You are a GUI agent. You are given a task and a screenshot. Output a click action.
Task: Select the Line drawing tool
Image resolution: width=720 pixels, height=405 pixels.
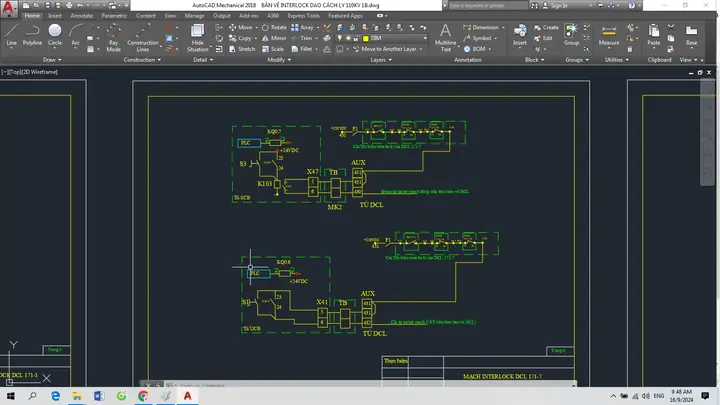[11, 35]
